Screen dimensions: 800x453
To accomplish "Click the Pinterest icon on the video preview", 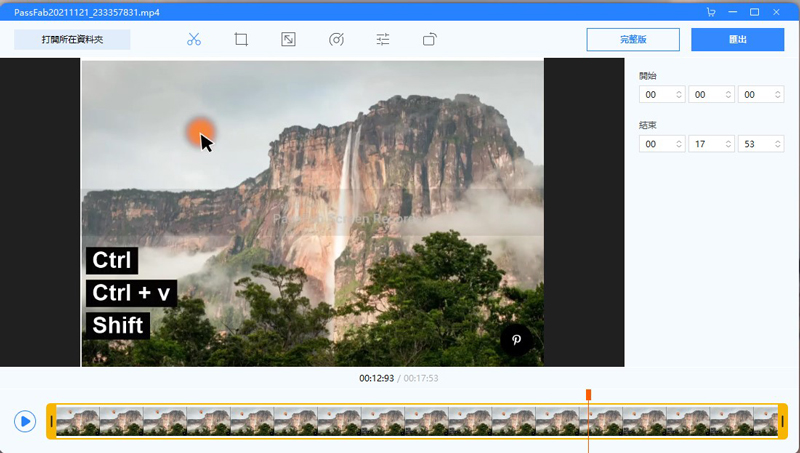I will pos(516,340).
